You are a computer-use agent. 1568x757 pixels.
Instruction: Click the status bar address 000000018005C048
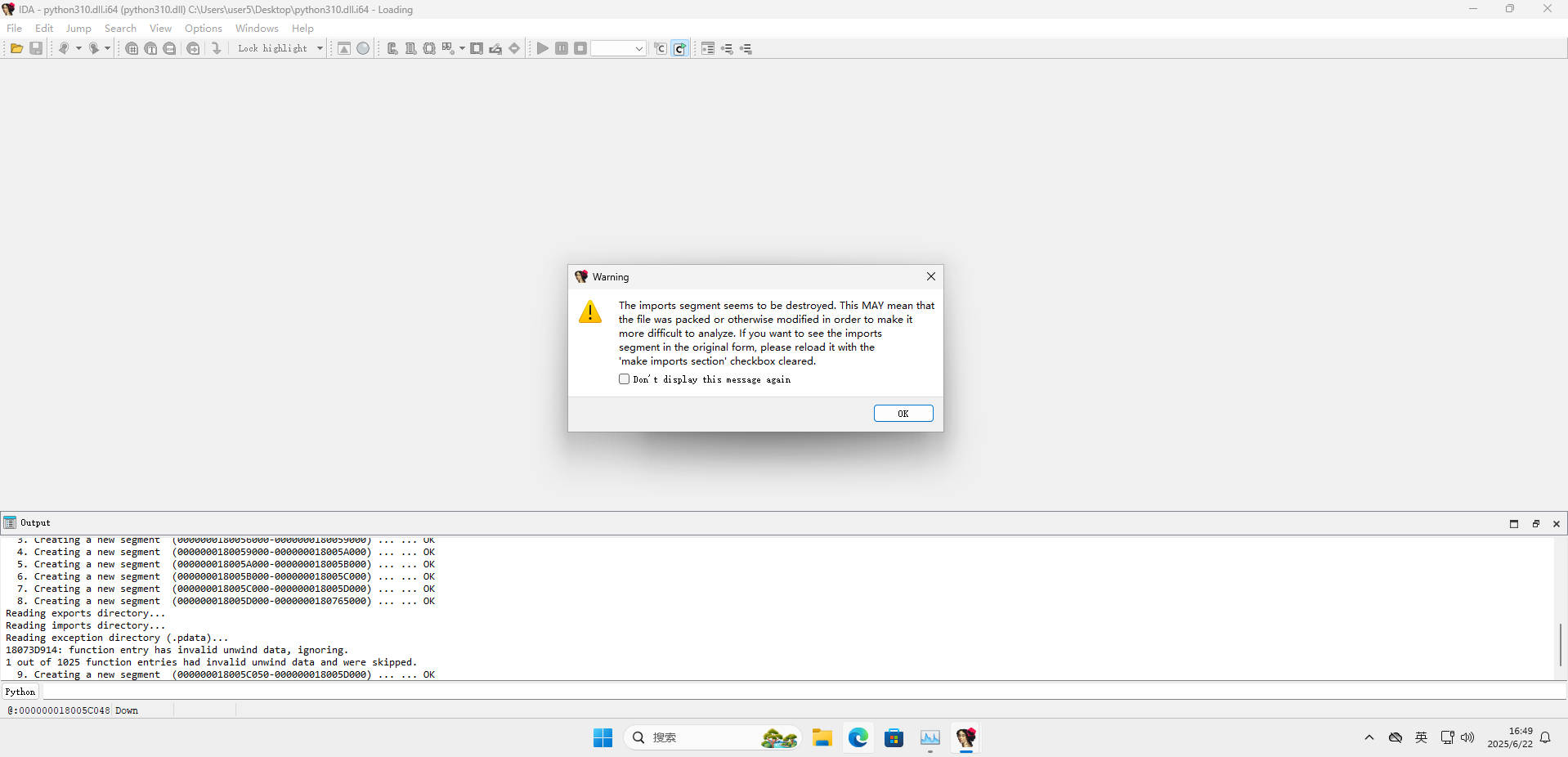[x=58, y=710]
